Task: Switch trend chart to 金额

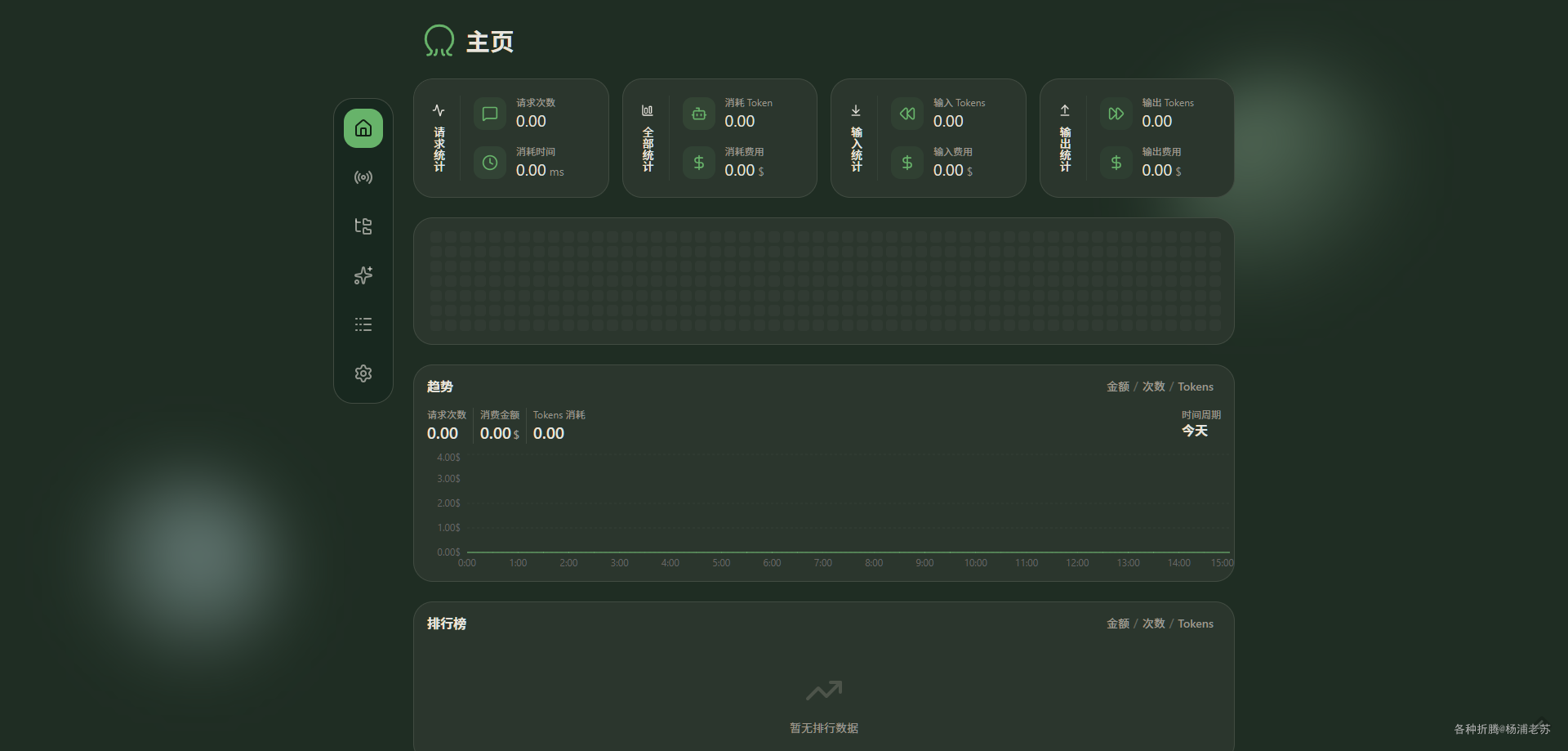Action: pos(1118,387)
